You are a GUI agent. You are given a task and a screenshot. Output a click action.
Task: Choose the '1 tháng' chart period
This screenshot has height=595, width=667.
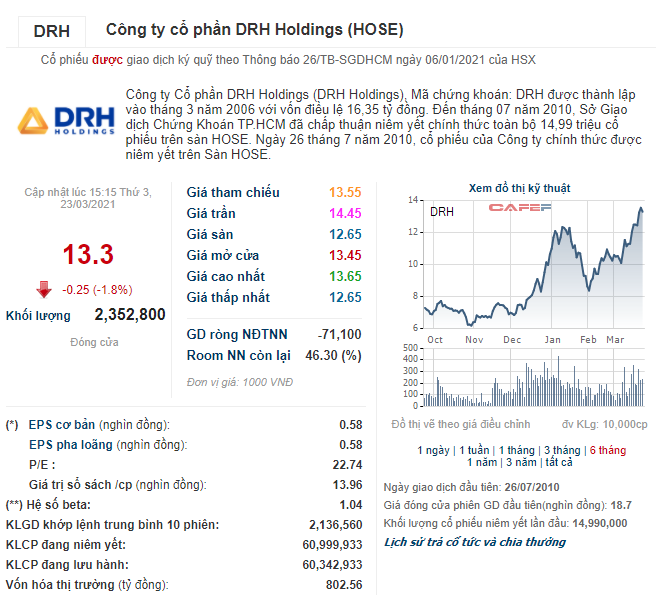517,450
